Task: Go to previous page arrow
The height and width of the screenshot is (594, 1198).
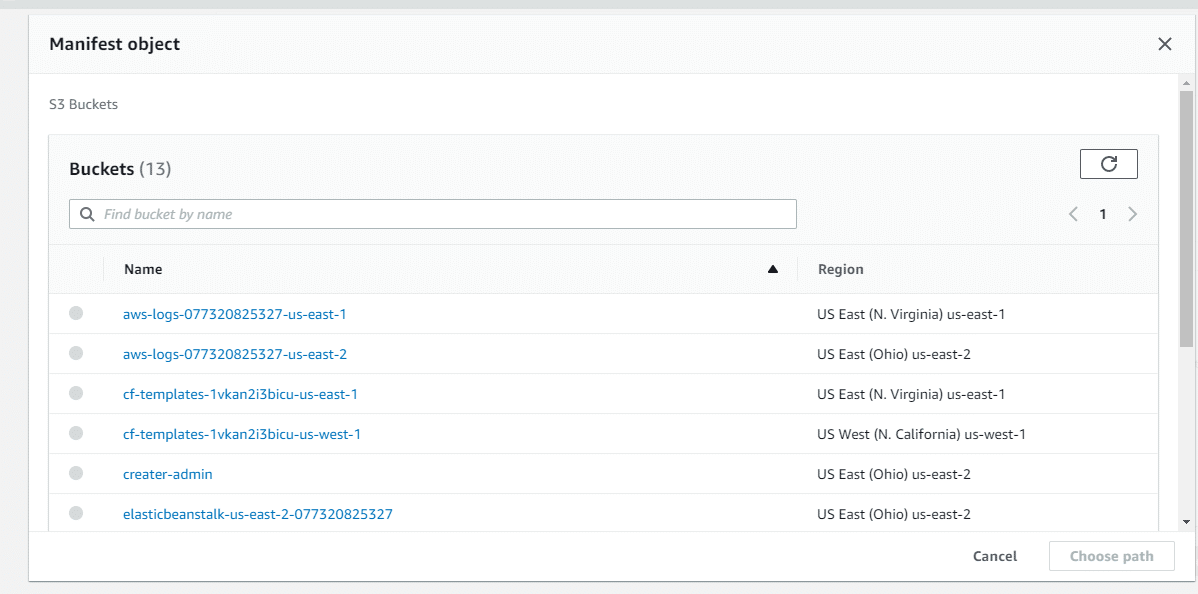Action: pyautogui.click(x=1073, y=214)
